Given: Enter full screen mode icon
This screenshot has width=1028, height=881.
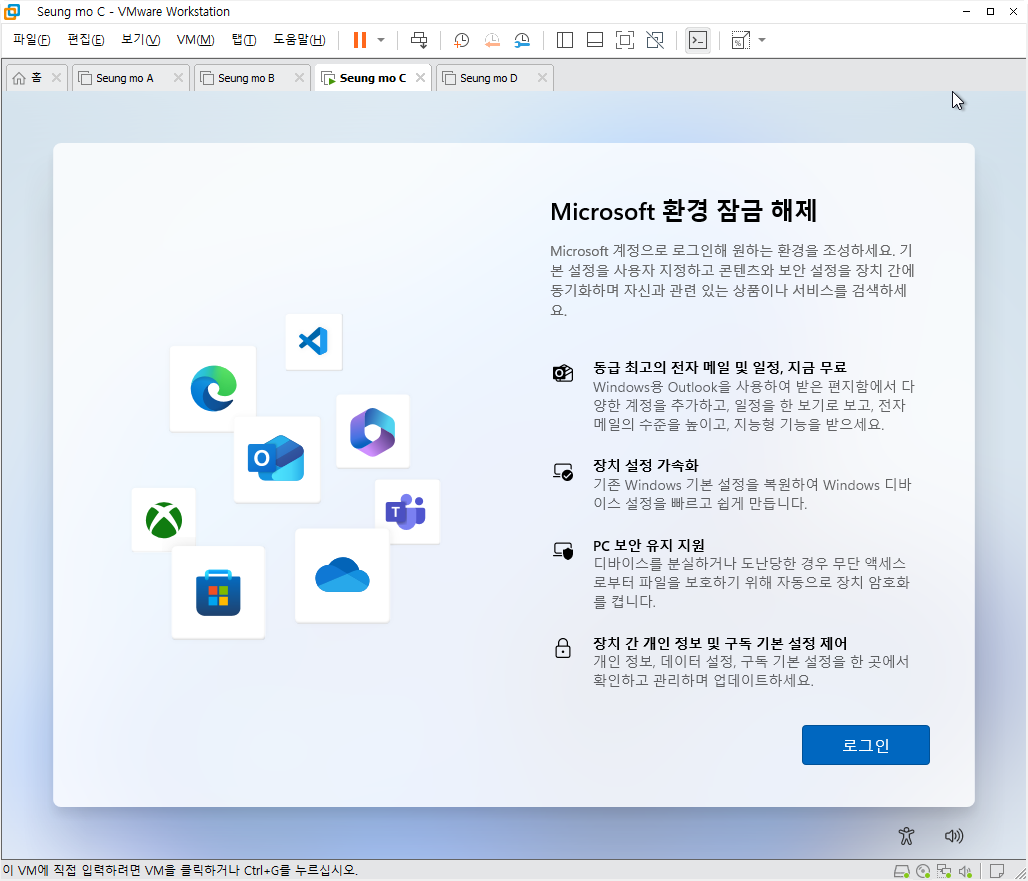Looking at the screenshot, I should [625, 40].
